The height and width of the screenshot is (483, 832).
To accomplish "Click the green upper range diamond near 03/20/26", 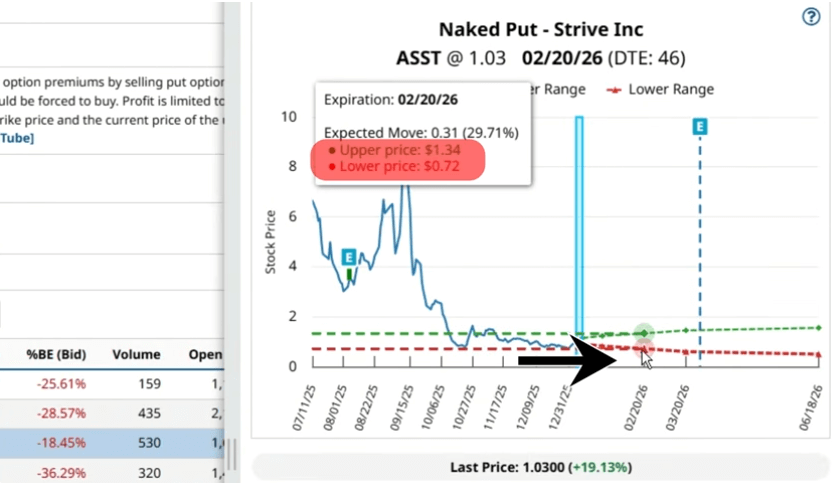I will (685, 330).
